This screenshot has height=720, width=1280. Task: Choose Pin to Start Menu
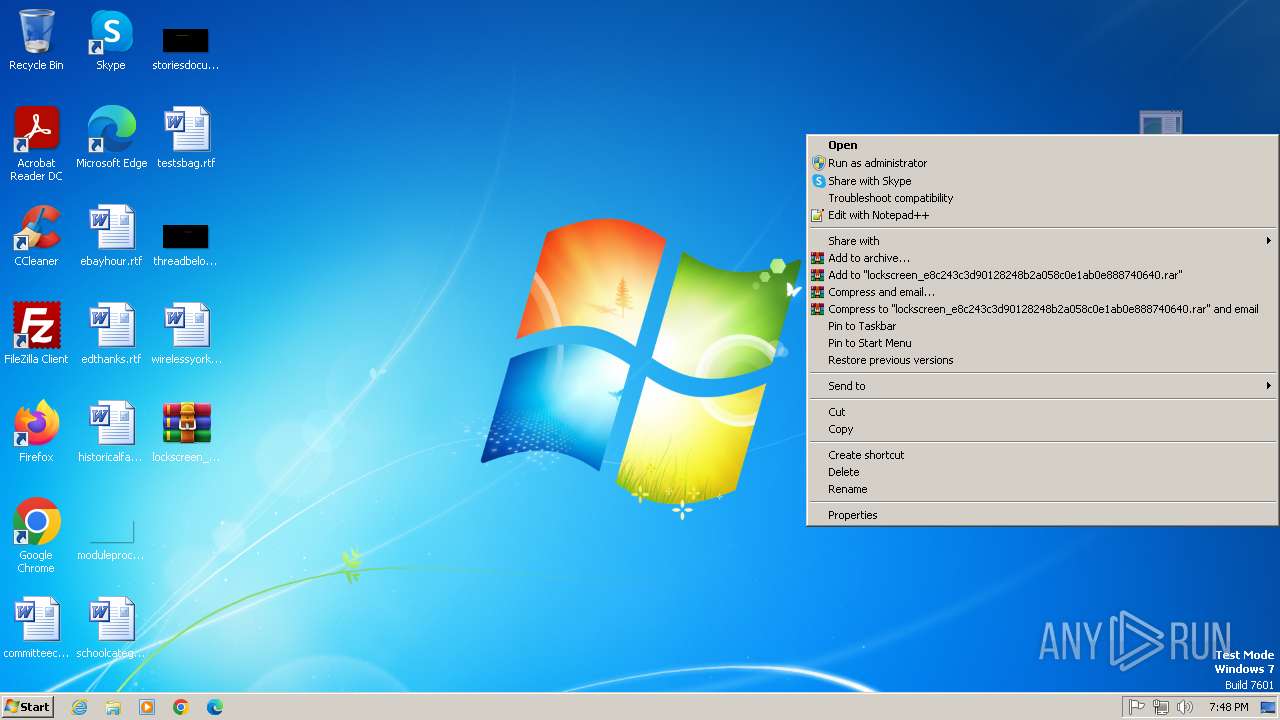(1042, 343)
